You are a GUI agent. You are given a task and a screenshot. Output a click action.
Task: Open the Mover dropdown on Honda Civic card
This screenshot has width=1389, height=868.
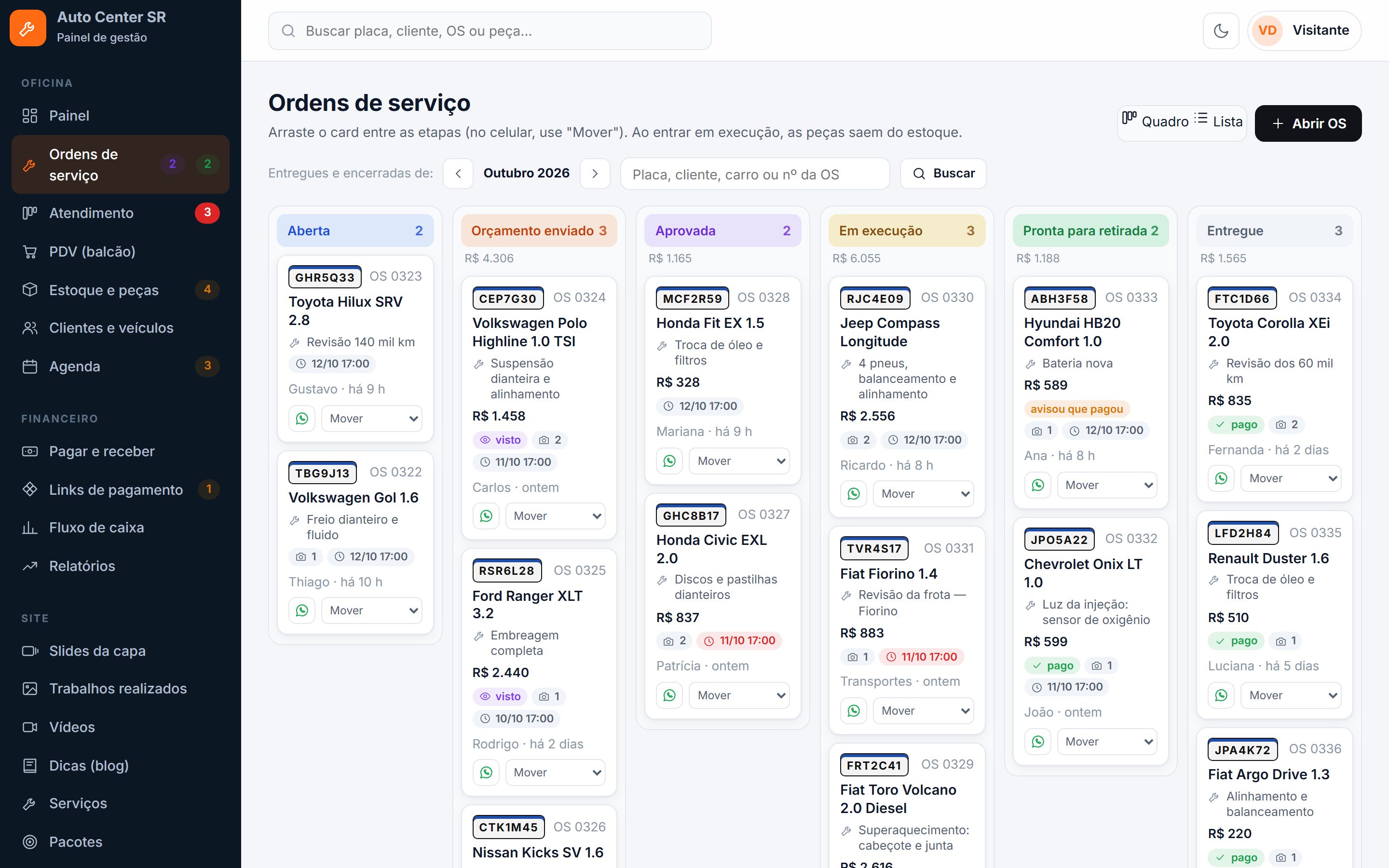[x=739, y=695]
